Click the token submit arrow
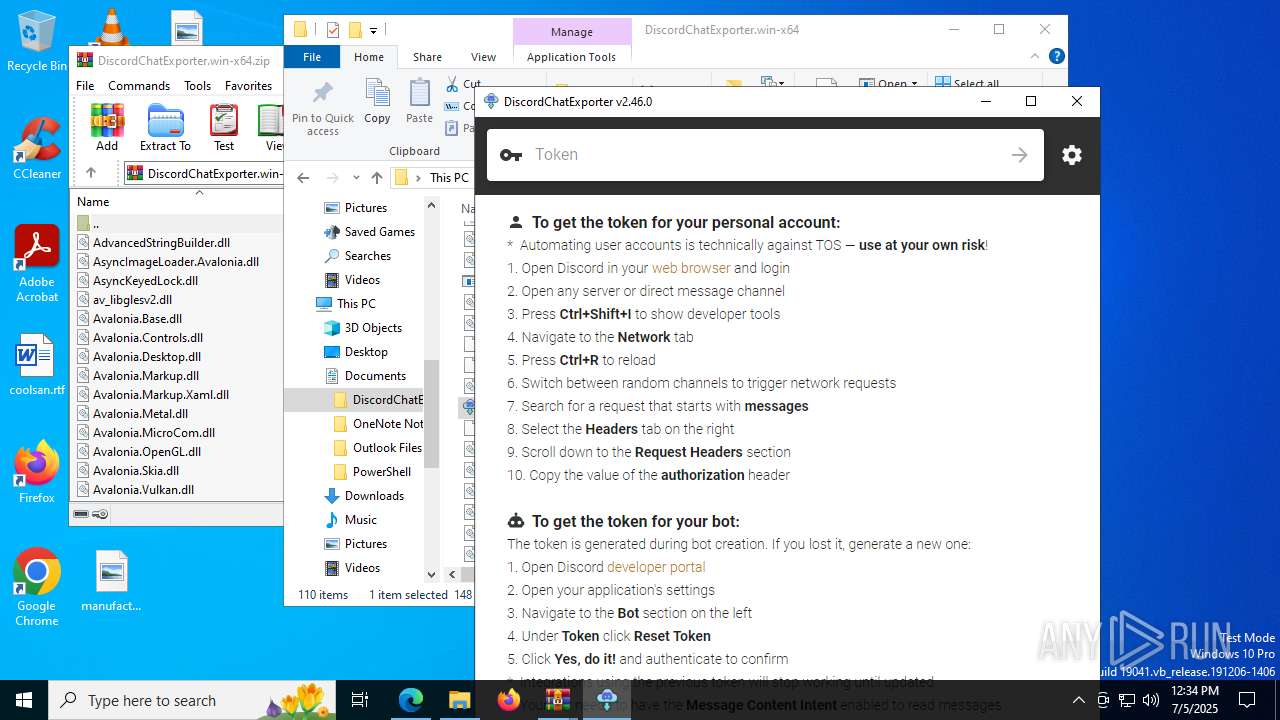 pos(1019,155)
